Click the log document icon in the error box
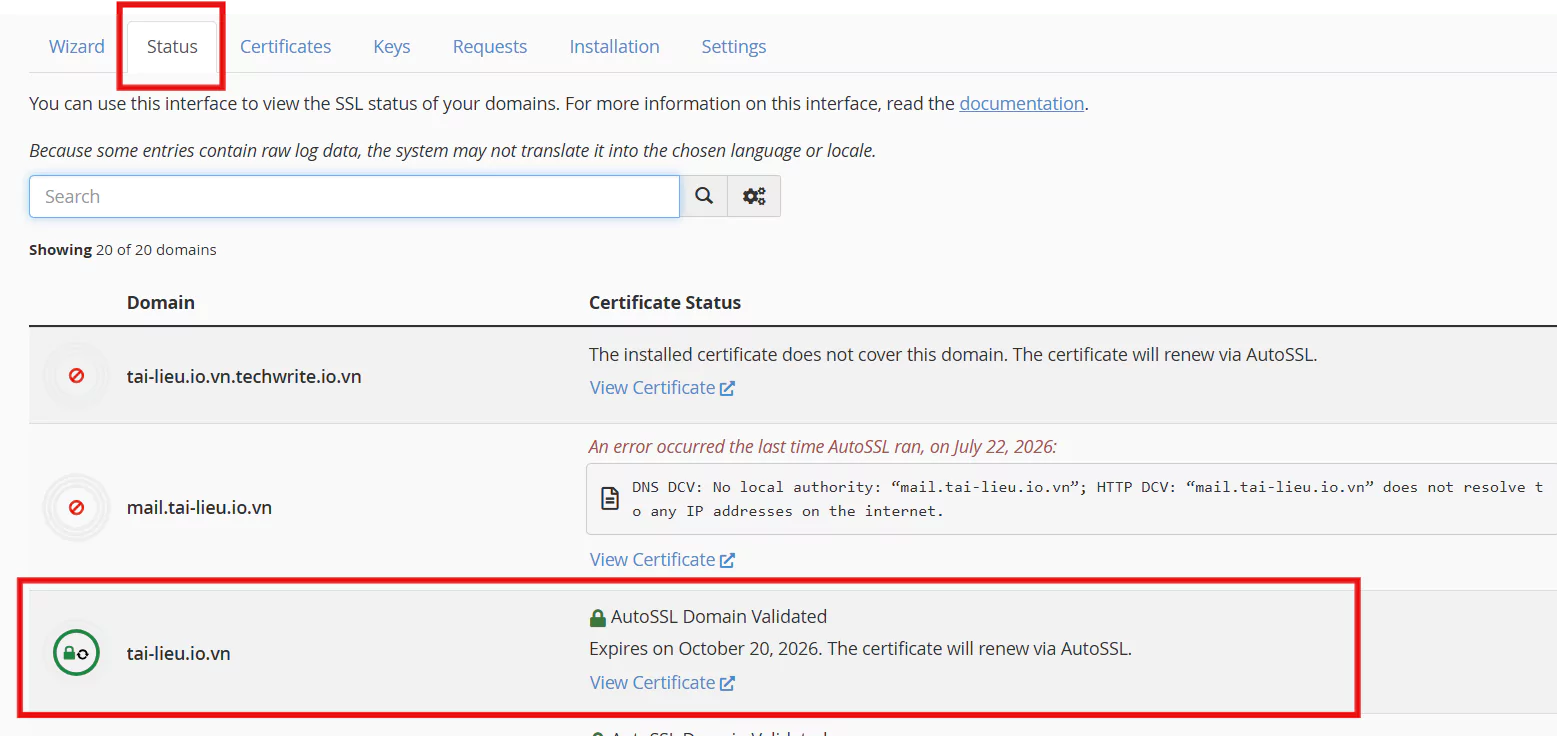 click(x=609, y=498)
